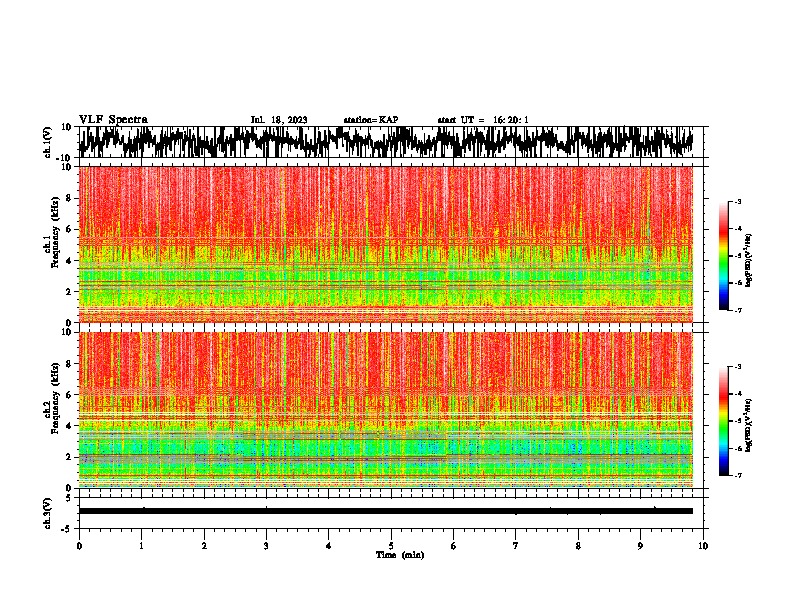
Task: Click time axis tick label 5
Action: click(x=391, y=546)
